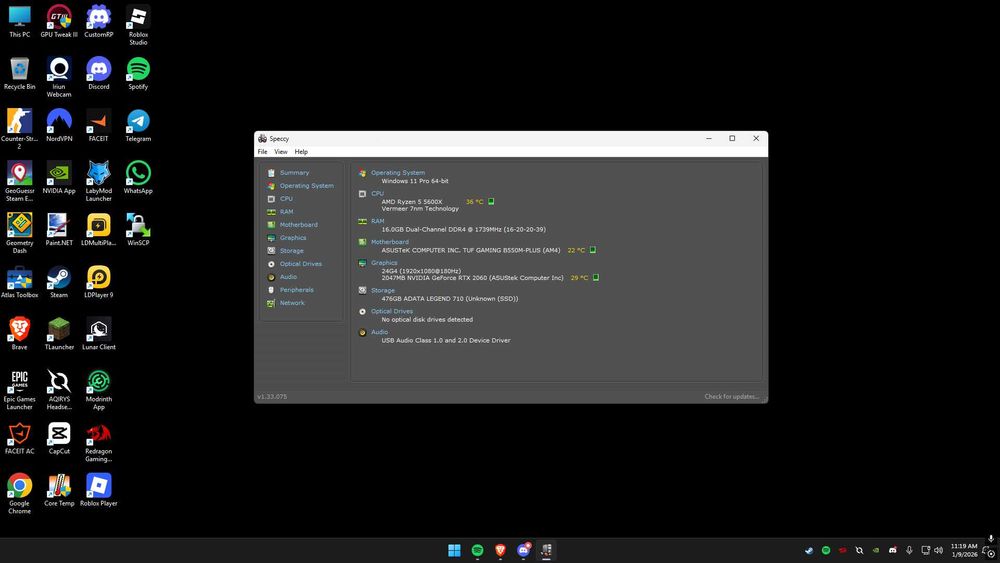Viewport: 1000px width, 563px height.
Task: Select Motherboard in the Speccy sidebar
Action: pos(298,224)
